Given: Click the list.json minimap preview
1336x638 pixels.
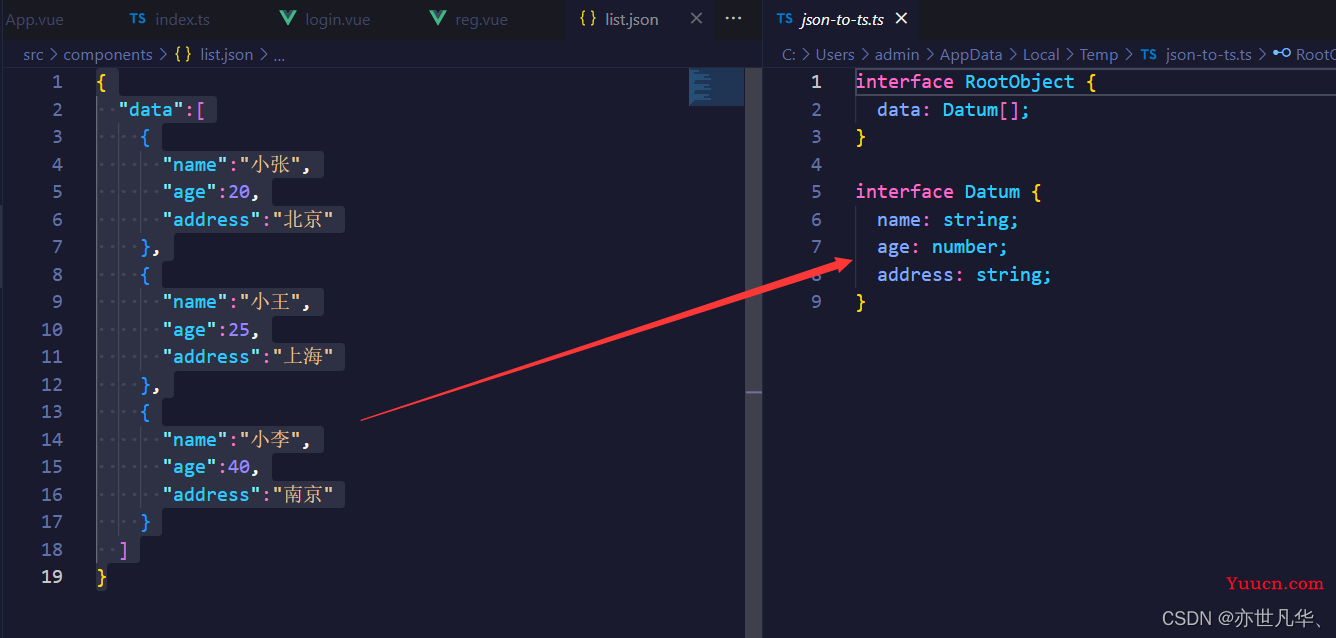Looking at the screenshot, I should 716,87.
